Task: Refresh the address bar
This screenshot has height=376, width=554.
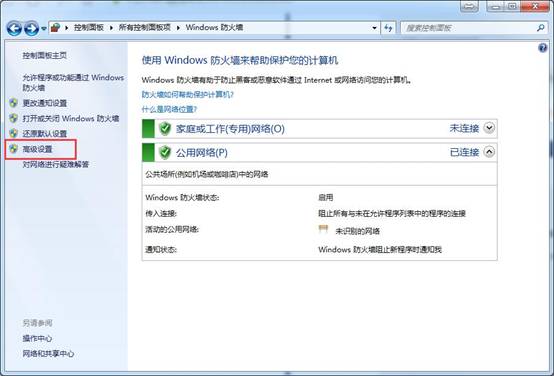Action: (x=388, y=28)
